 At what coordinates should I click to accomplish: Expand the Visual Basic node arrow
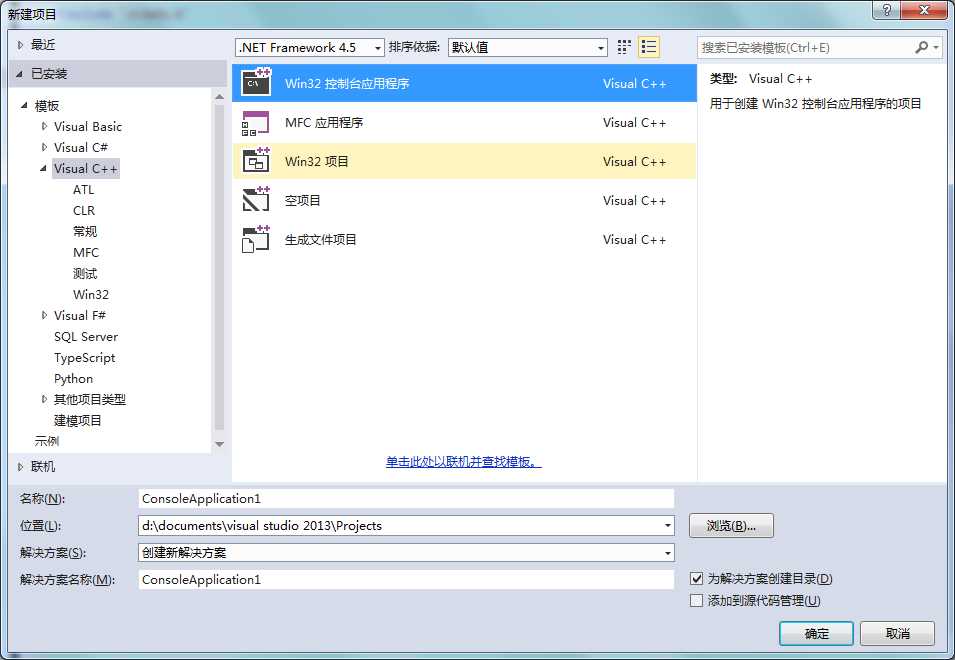tap(44, 126)
